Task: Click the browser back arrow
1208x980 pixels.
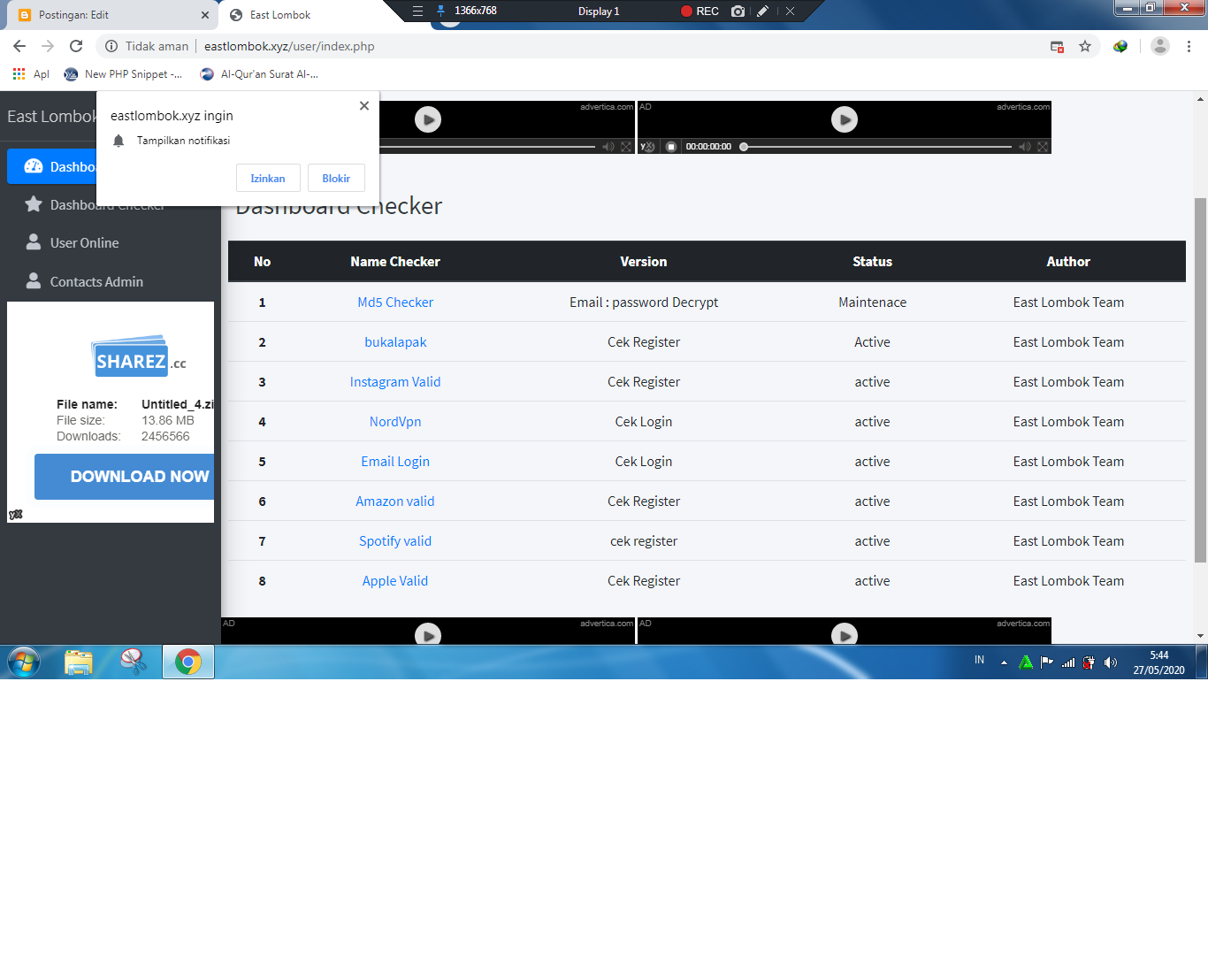Action: (19, 46)
